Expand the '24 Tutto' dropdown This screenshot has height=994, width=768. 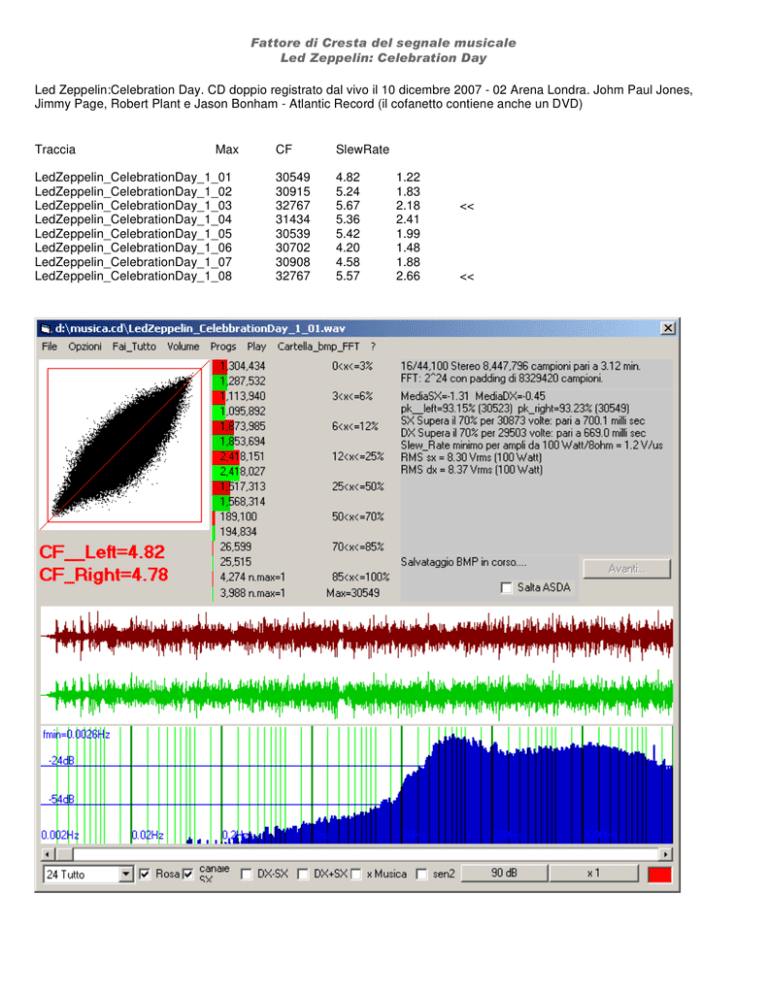click(125, 874)
